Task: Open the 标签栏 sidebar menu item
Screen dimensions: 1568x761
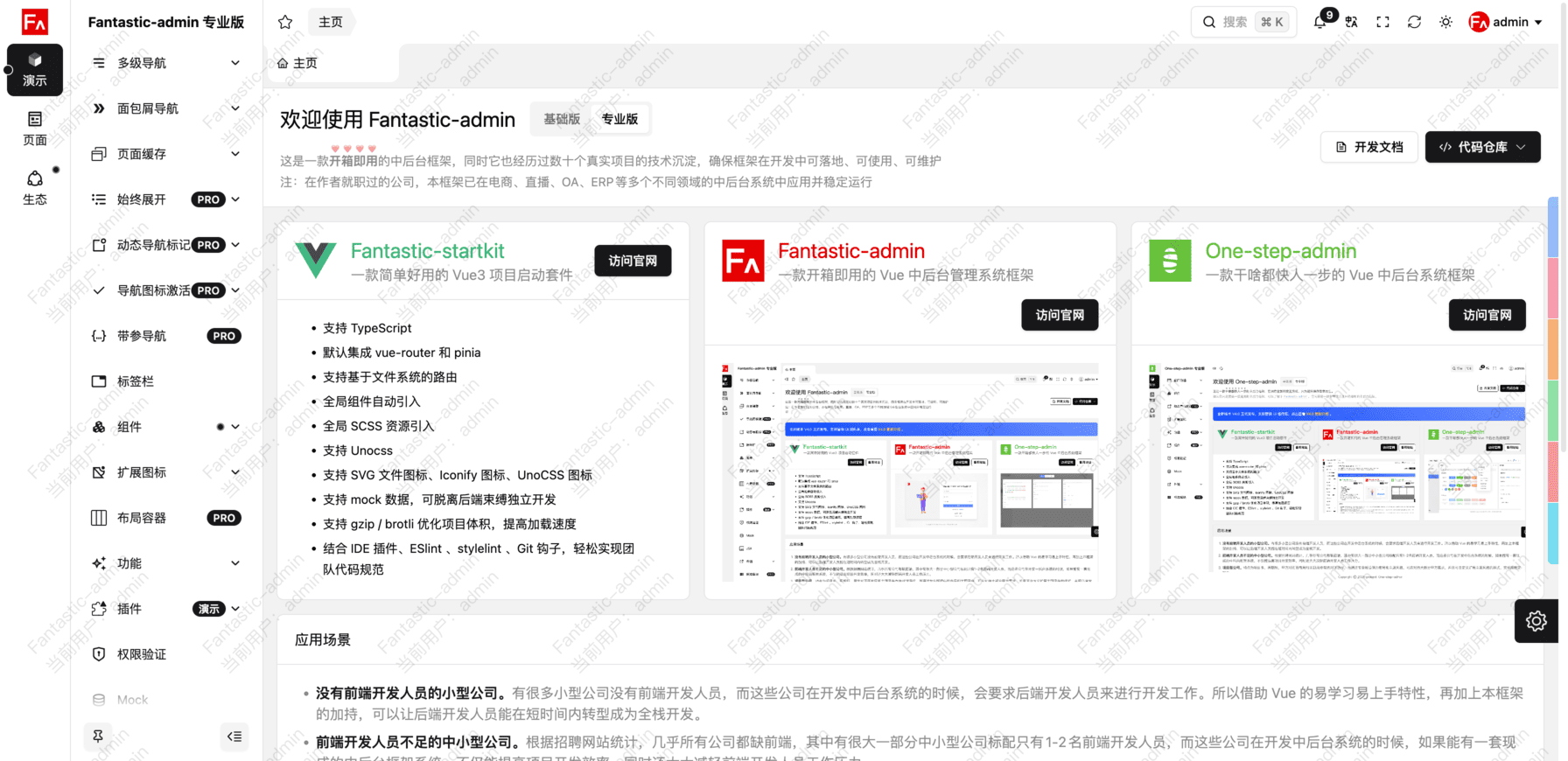Action: [x=165, y=381]
